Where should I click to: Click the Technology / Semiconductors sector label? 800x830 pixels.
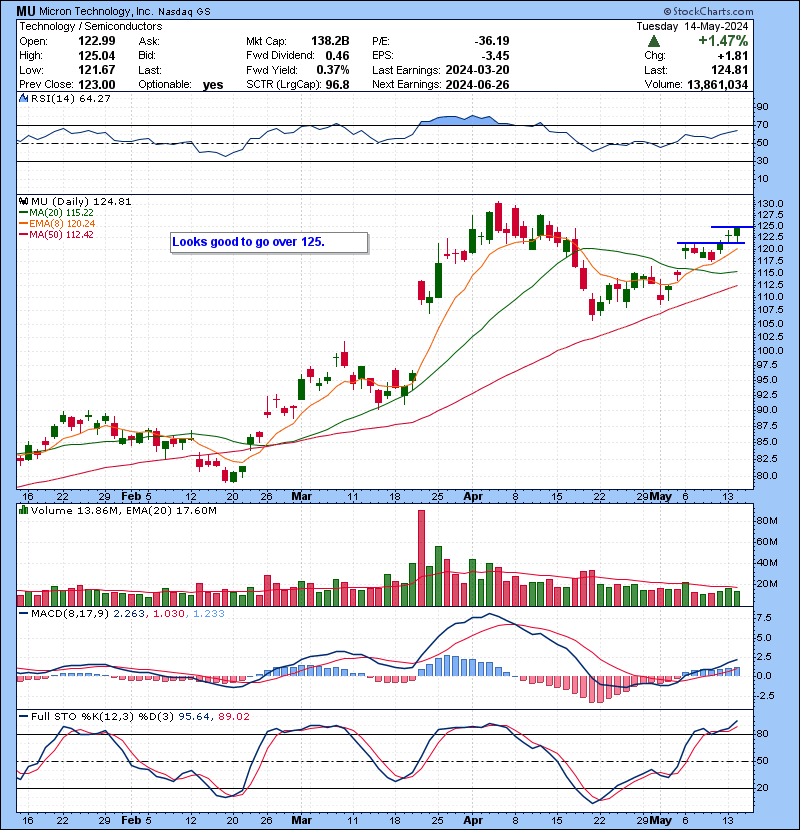pos(91,26)
